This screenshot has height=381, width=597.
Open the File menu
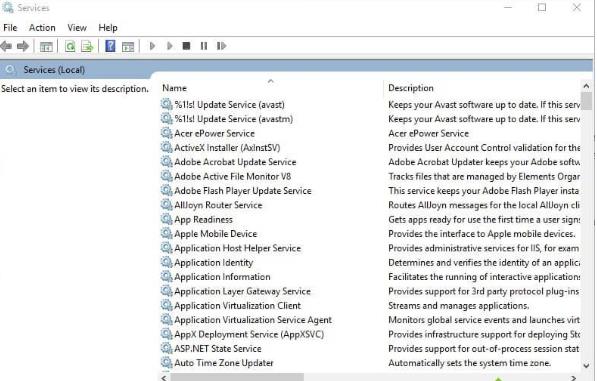click(10, 28)
